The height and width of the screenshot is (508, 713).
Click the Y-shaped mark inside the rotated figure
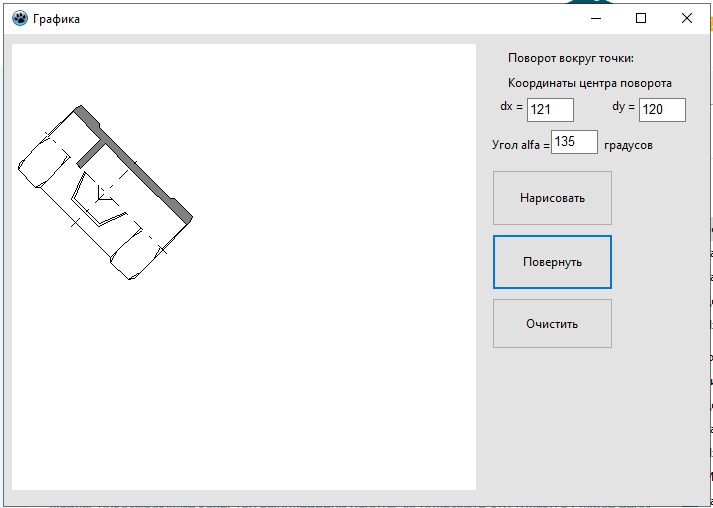point(101,195)
